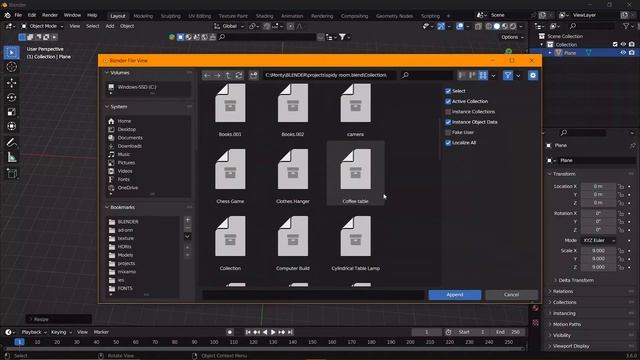Toggle Localize All checkbox
This screenshot has width=640, height=360.
coord(448,142)
